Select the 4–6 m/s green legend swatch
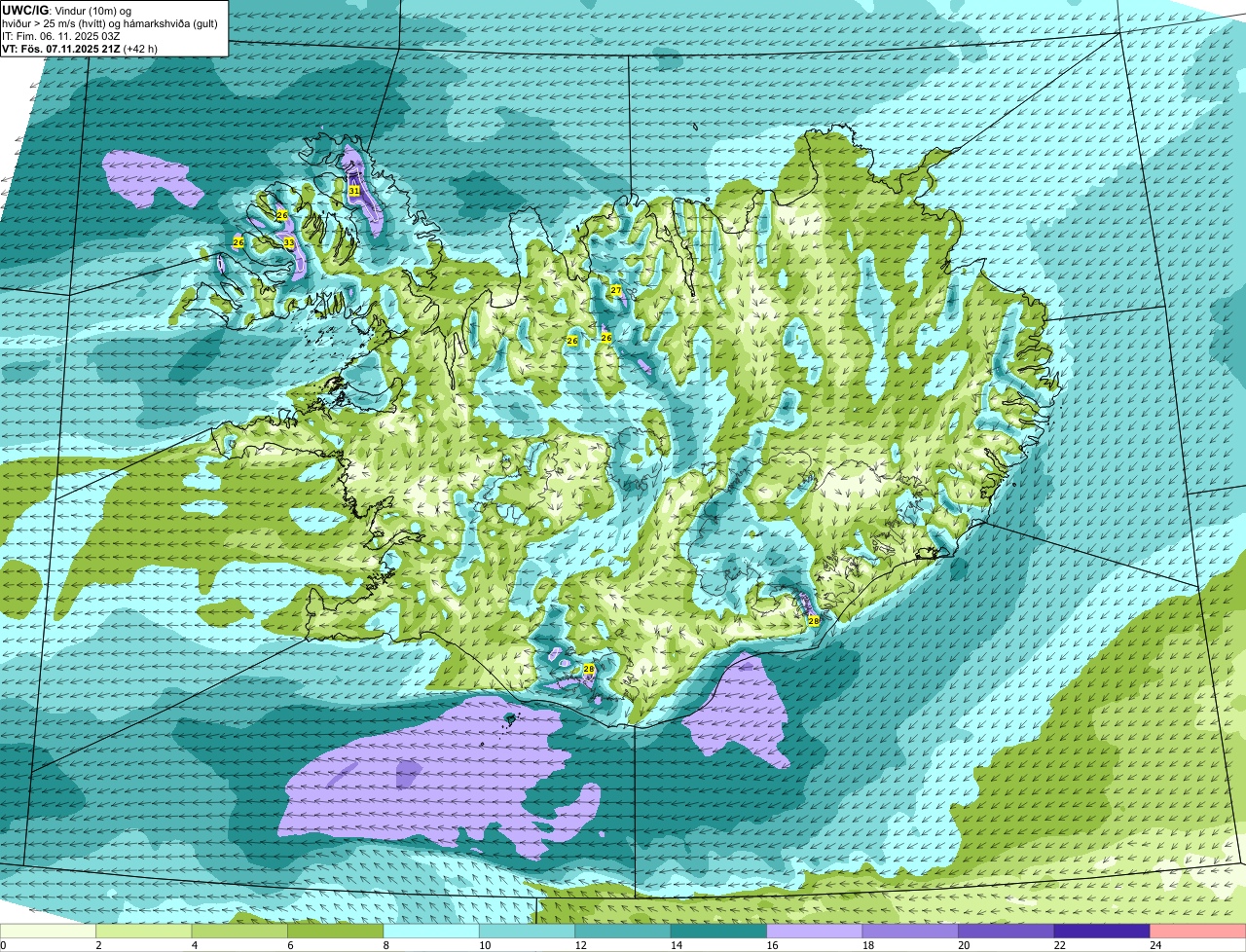 [239, 932]
